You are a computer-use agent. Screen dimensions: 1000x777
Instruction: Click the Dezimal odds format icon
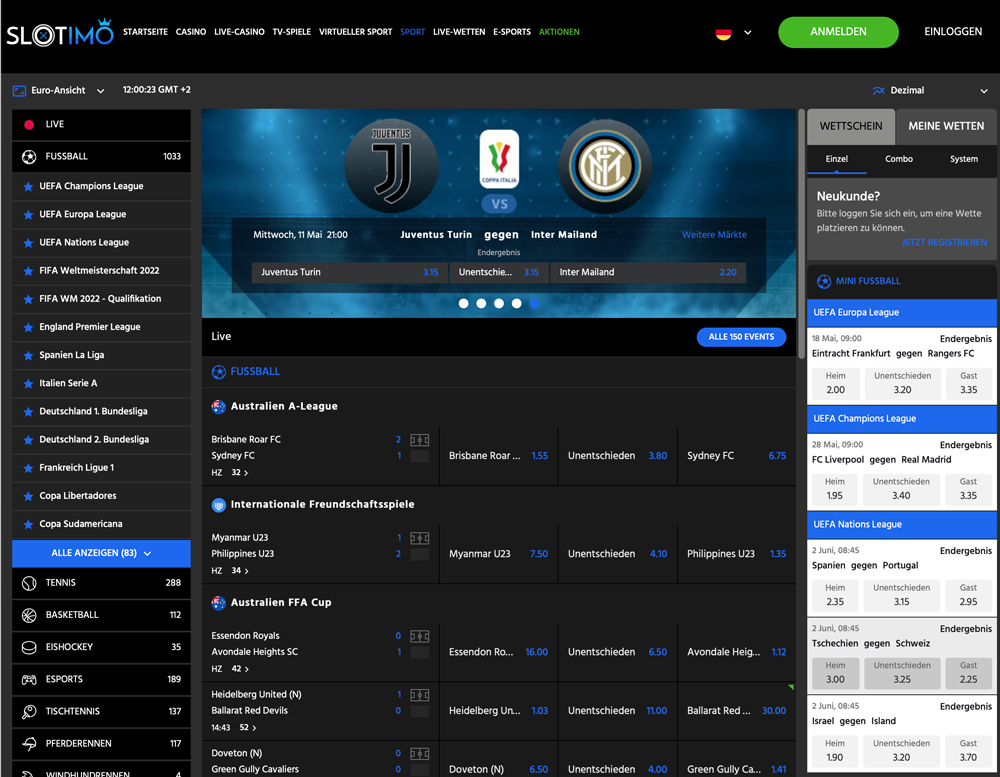click(878, 91)
